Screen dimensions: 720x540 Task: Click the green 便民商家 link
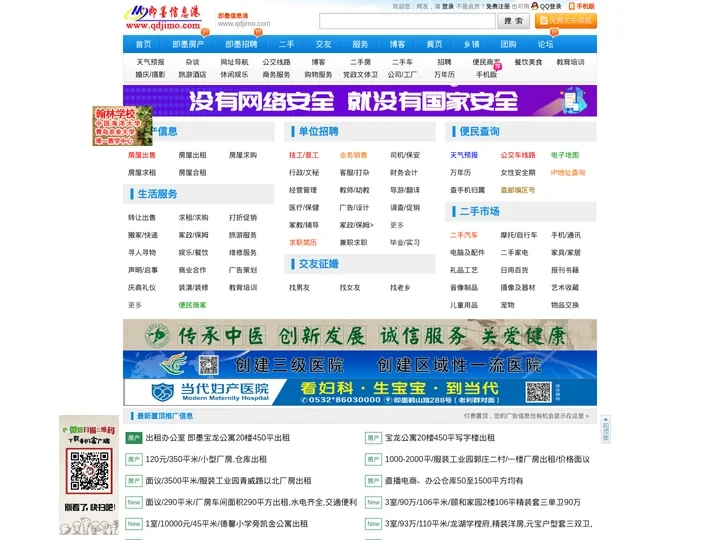tap(192, 305)
